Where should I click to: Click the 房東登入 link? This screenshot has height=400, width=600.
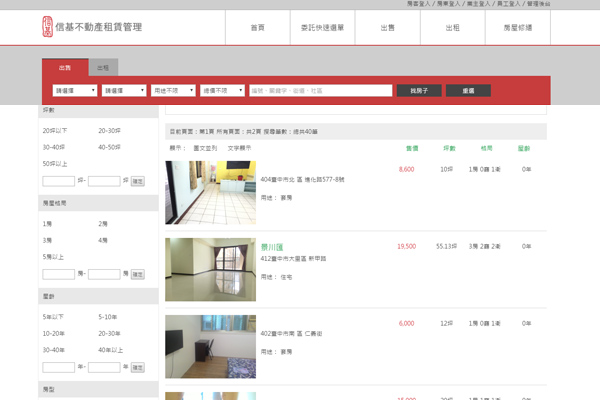448,4
